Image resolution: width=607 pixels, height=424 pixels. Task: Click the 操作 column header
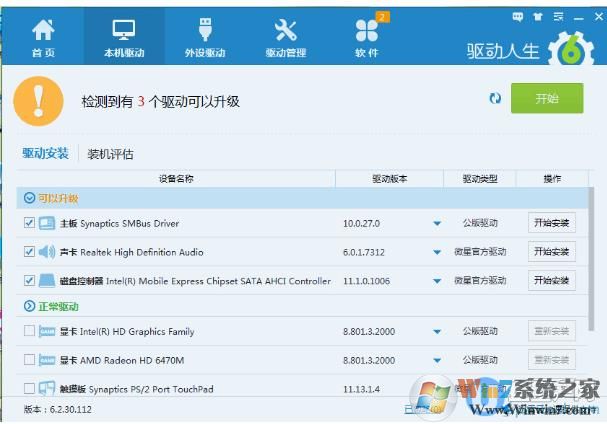[552, 179]
